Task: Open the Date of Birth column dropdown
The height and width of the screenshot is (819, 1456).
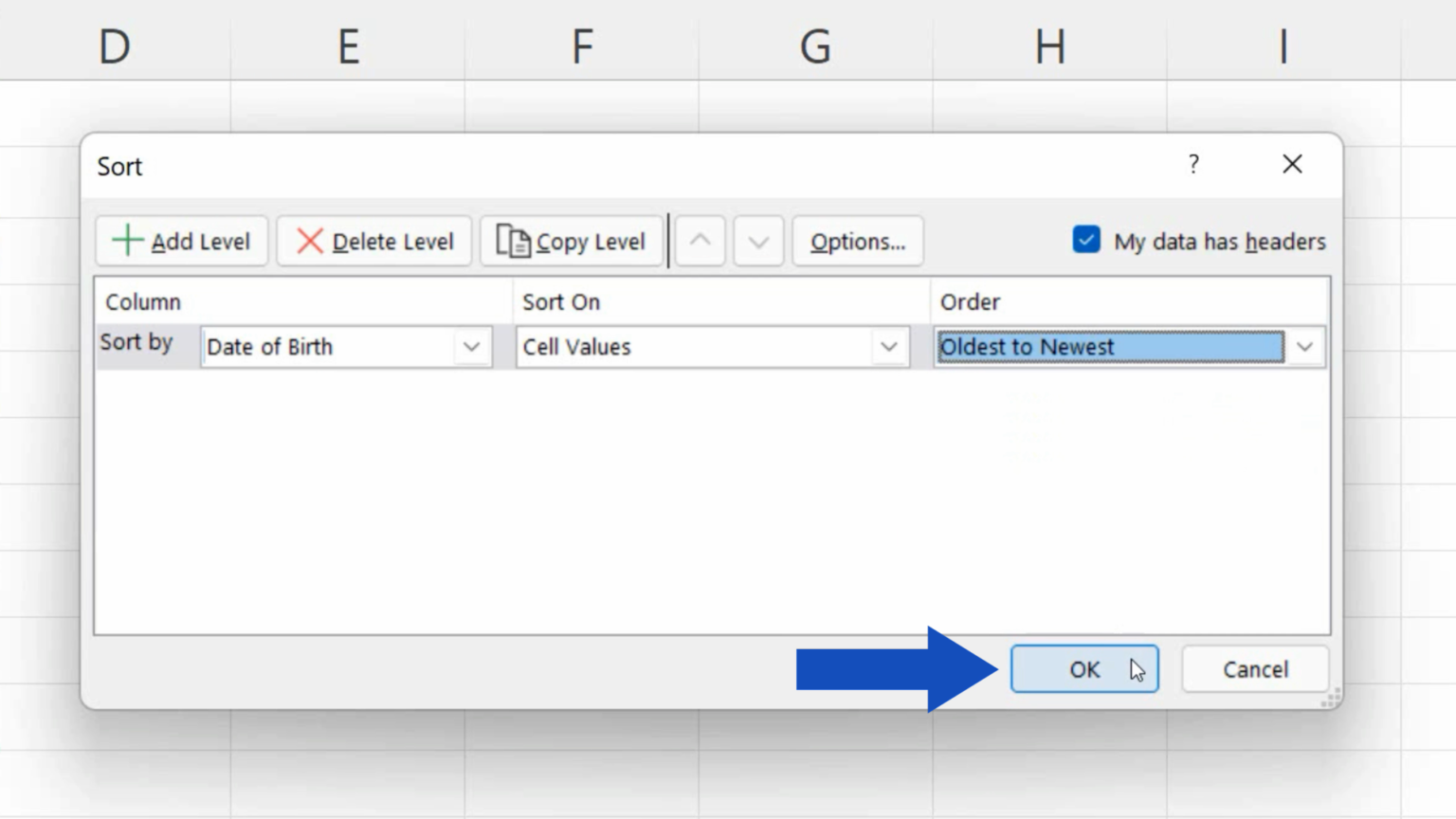Action: 471,347
